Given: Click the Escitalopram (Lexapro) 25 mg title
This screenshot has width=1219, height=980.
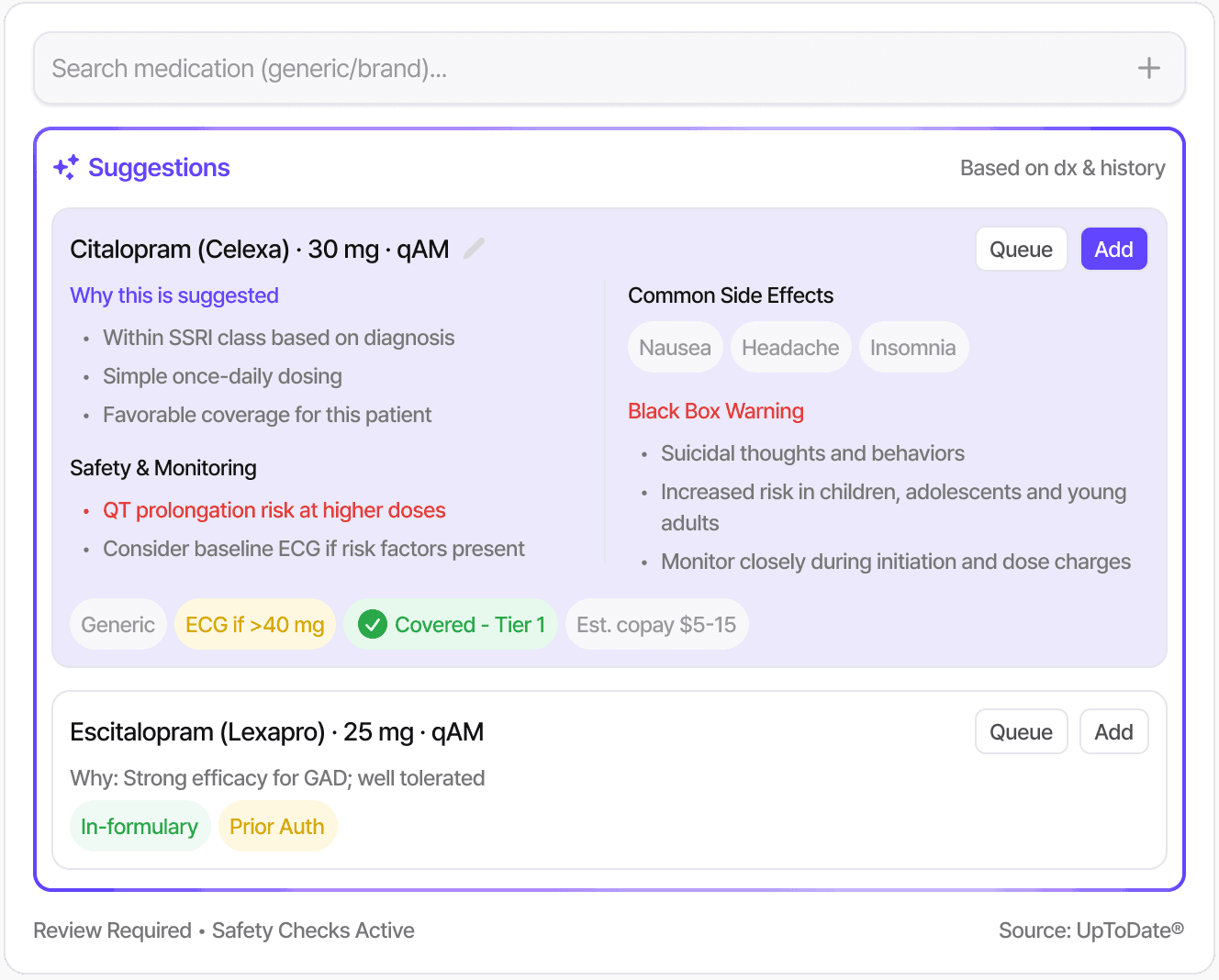Looking at the screenshot, I should [x=277, y=731].
